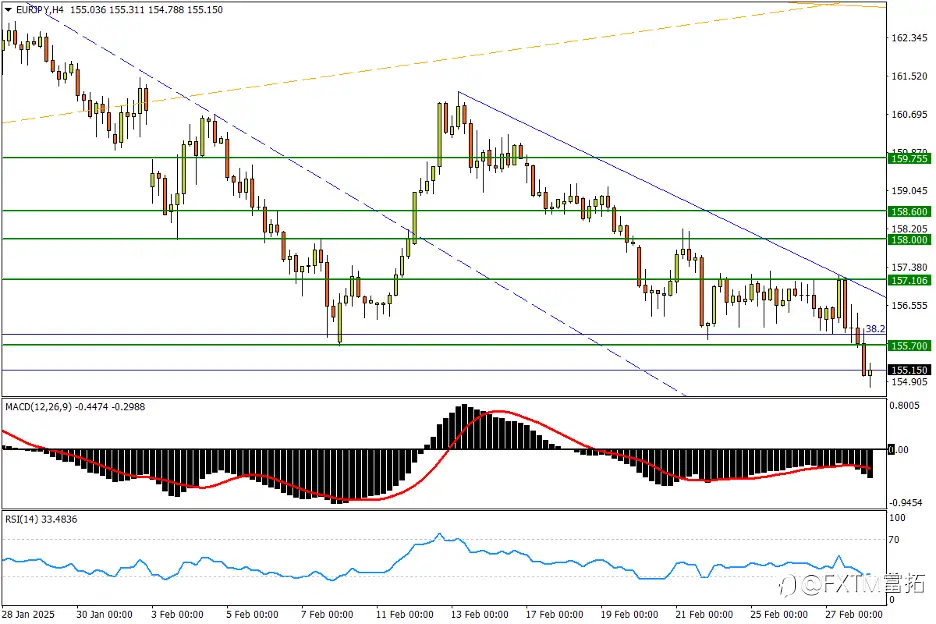Click the 25 Feb 00:00 time label

(x=779, y=614)
